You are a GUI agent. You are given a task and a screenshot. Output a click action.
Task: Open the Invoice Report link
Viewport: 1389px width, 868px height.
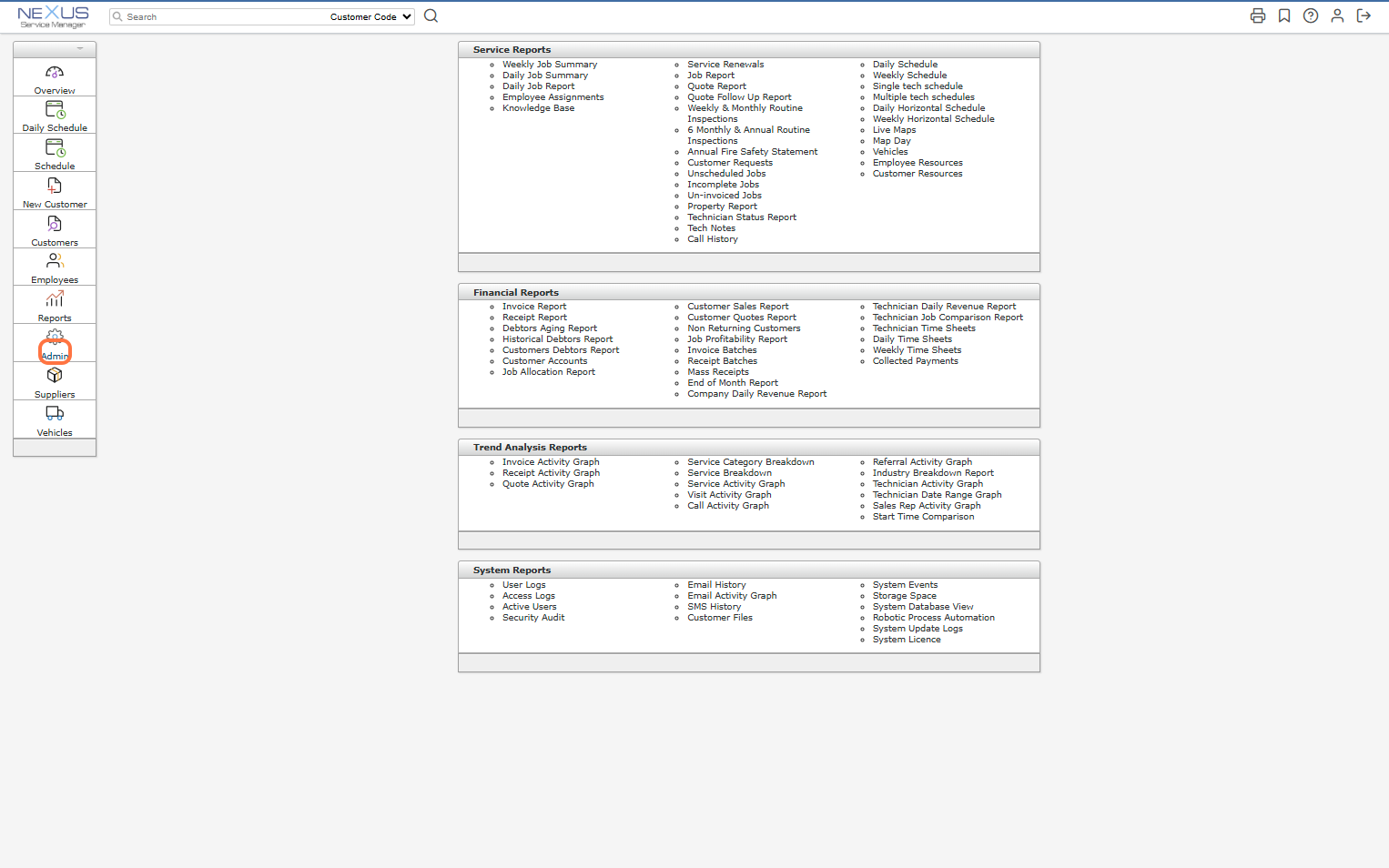click(534, 307)
